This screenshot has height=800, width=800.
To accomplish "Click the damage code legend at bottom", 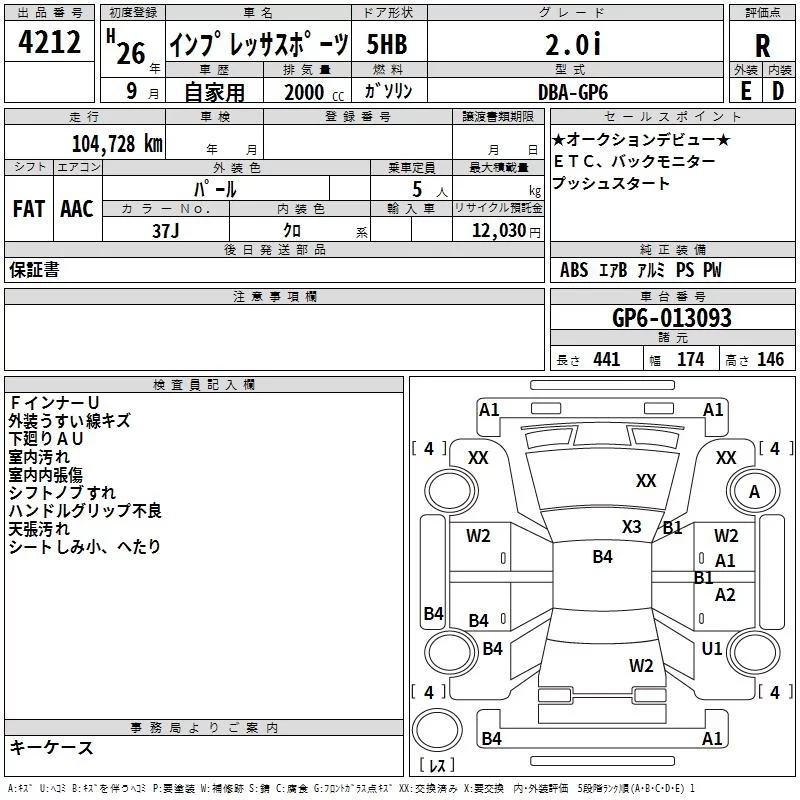I will pyautogui.click(x=351, y=789).
